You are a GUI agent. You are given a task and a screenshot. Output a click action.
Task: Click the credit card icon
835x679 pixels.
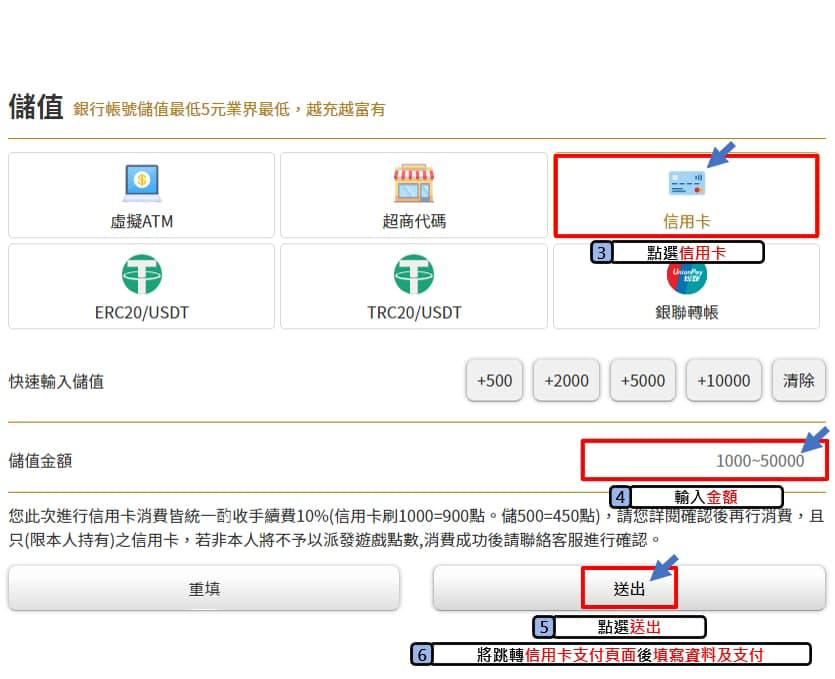[686, 183]
